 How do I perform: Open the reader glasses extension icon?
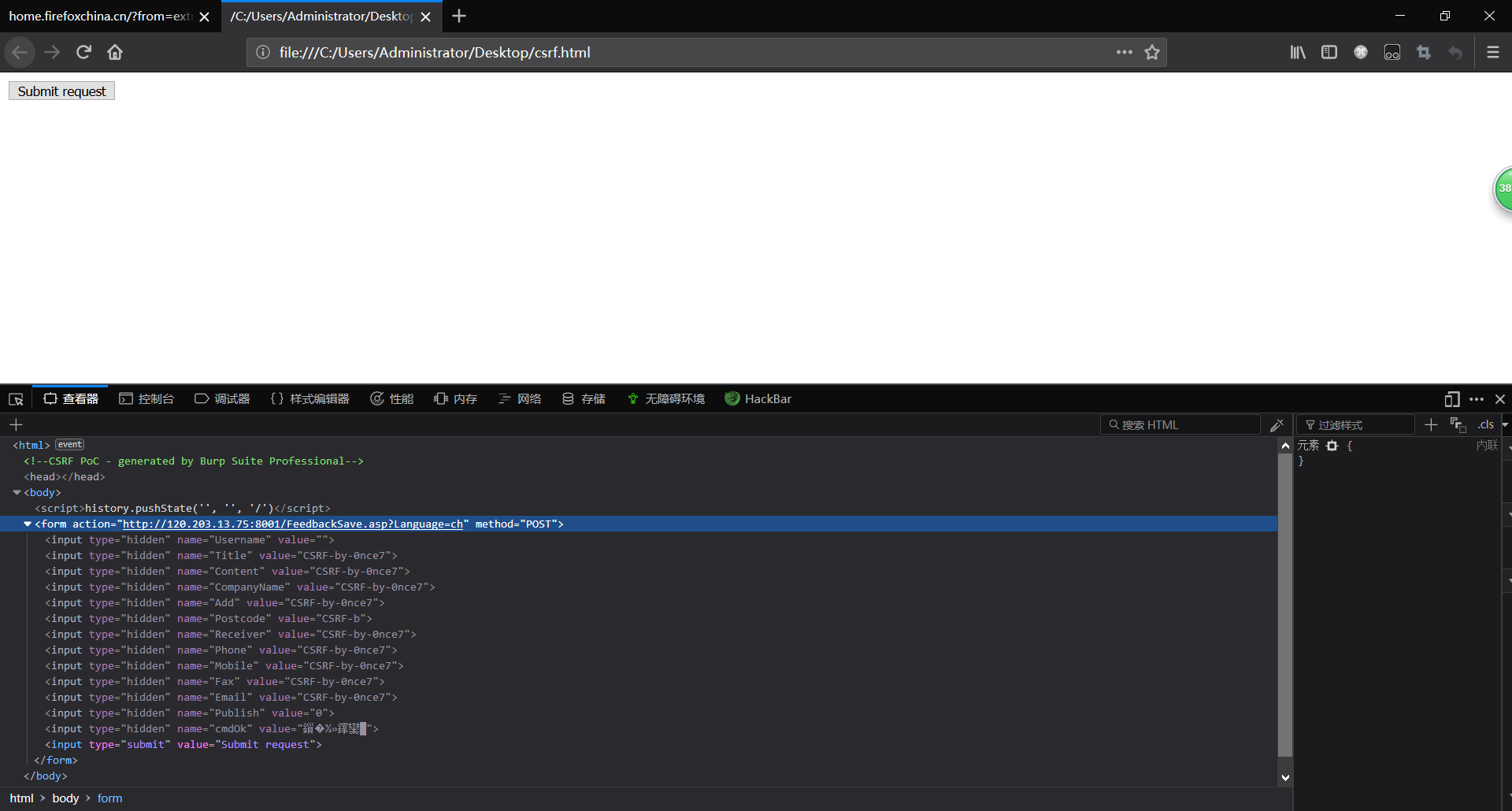click(1392, 52)
